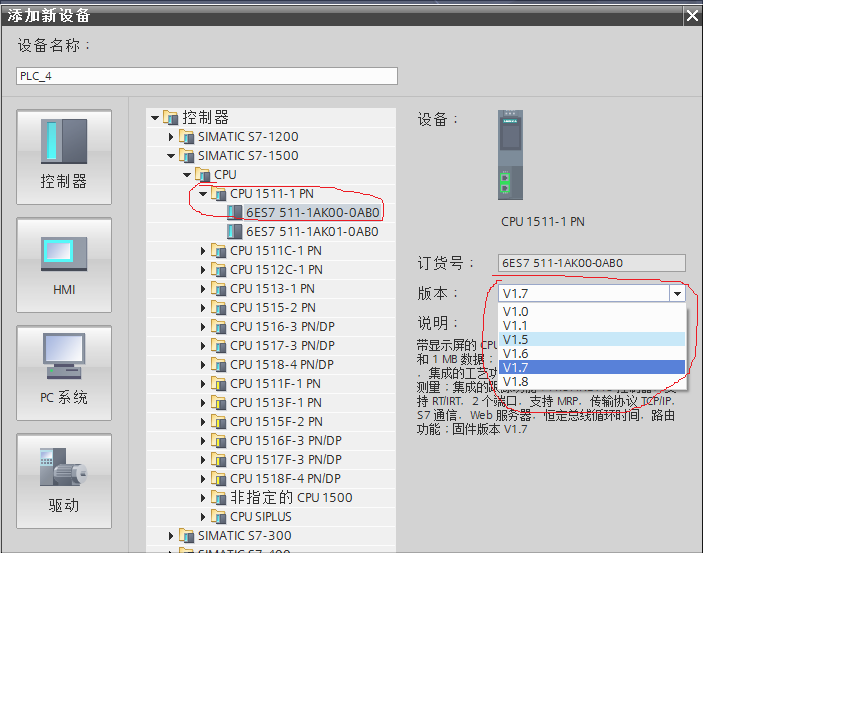Click the CPU 1511-1 PN folder icon
This screenshot has height=728, width=856.
coord(218,194)
